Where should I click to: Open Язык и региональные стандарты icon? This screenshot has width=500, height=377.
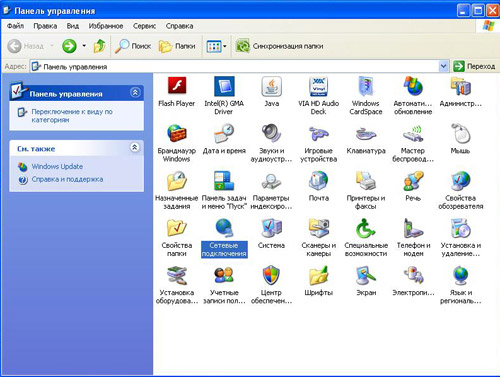click(460, 276)
